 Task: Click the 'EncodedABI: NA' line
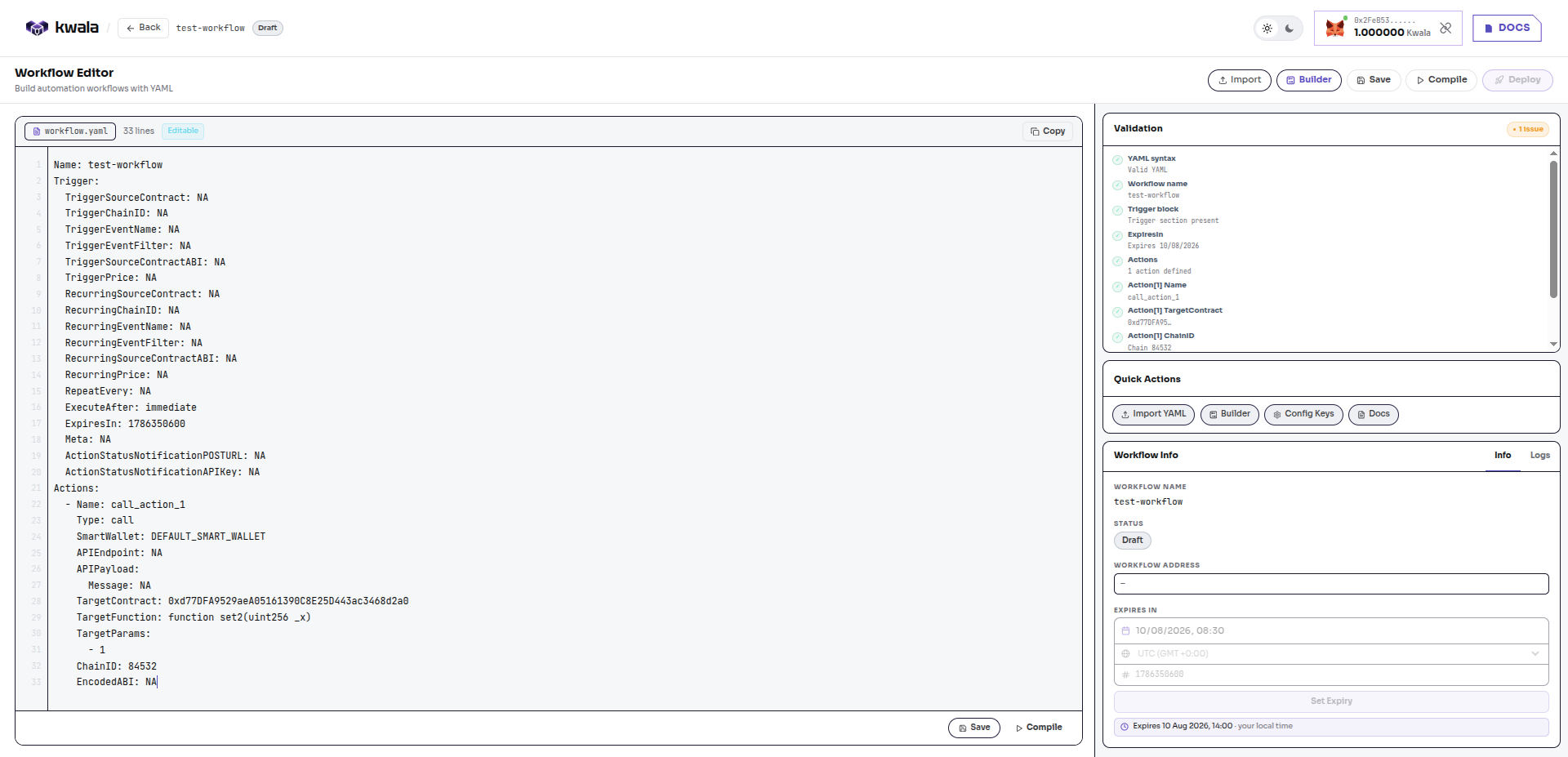[117, 683]
